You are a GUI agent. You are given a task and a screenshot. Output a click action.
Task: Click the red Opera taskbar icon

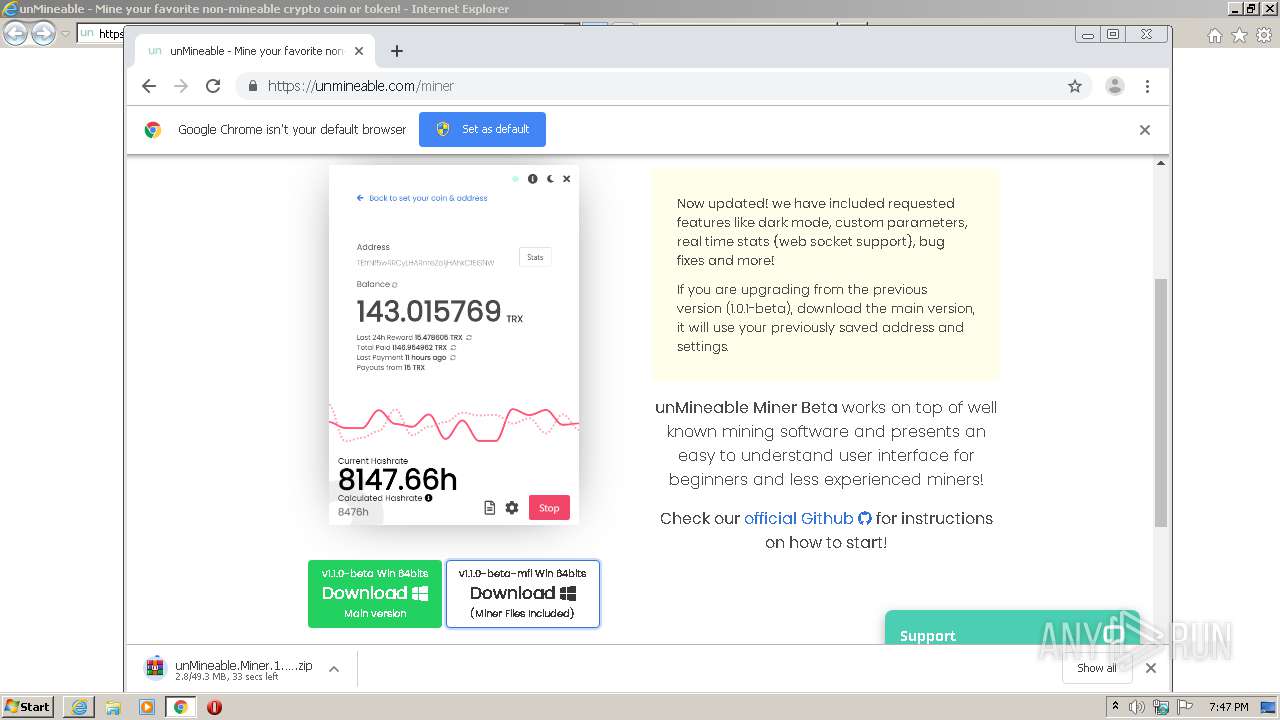click(x=214, y=707)
